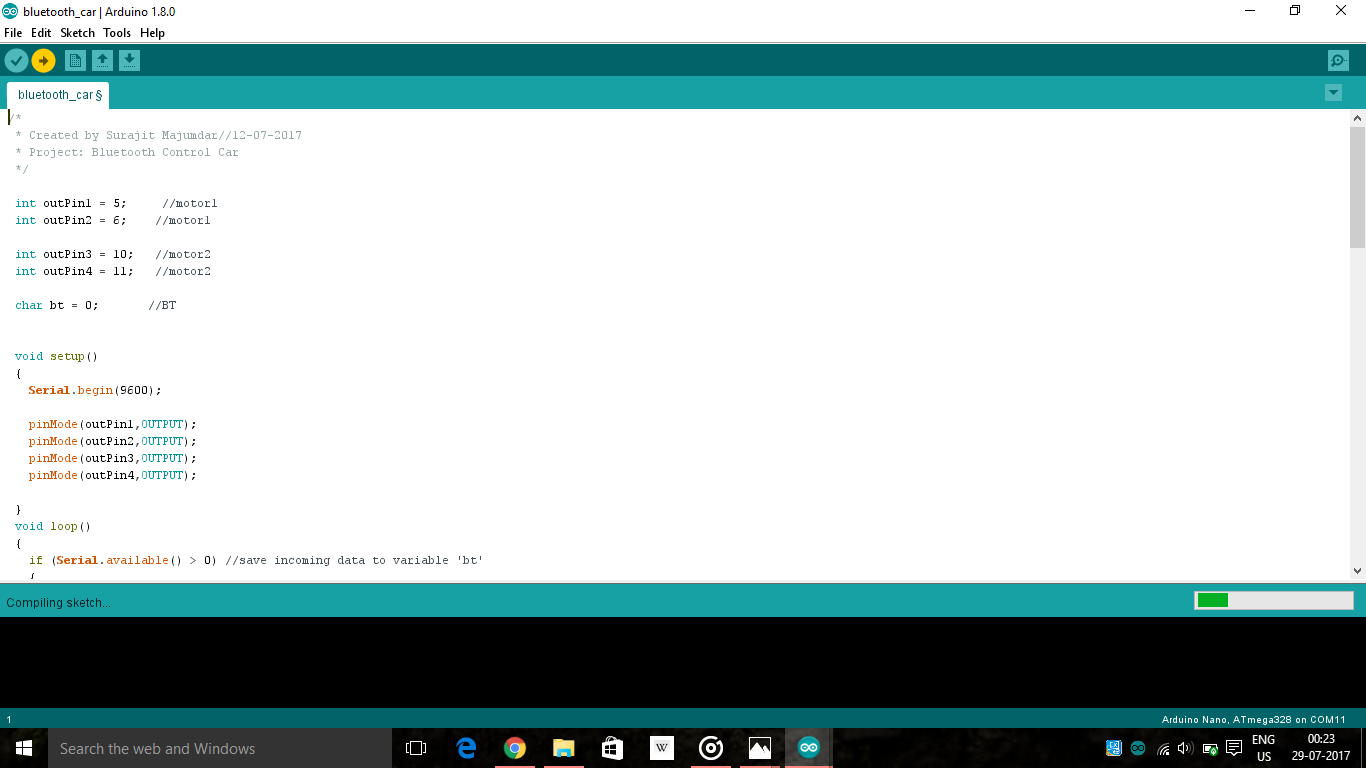Open the ENG US language selector
This screenshot has height=768, width=1366.
tap(1262, 747)
